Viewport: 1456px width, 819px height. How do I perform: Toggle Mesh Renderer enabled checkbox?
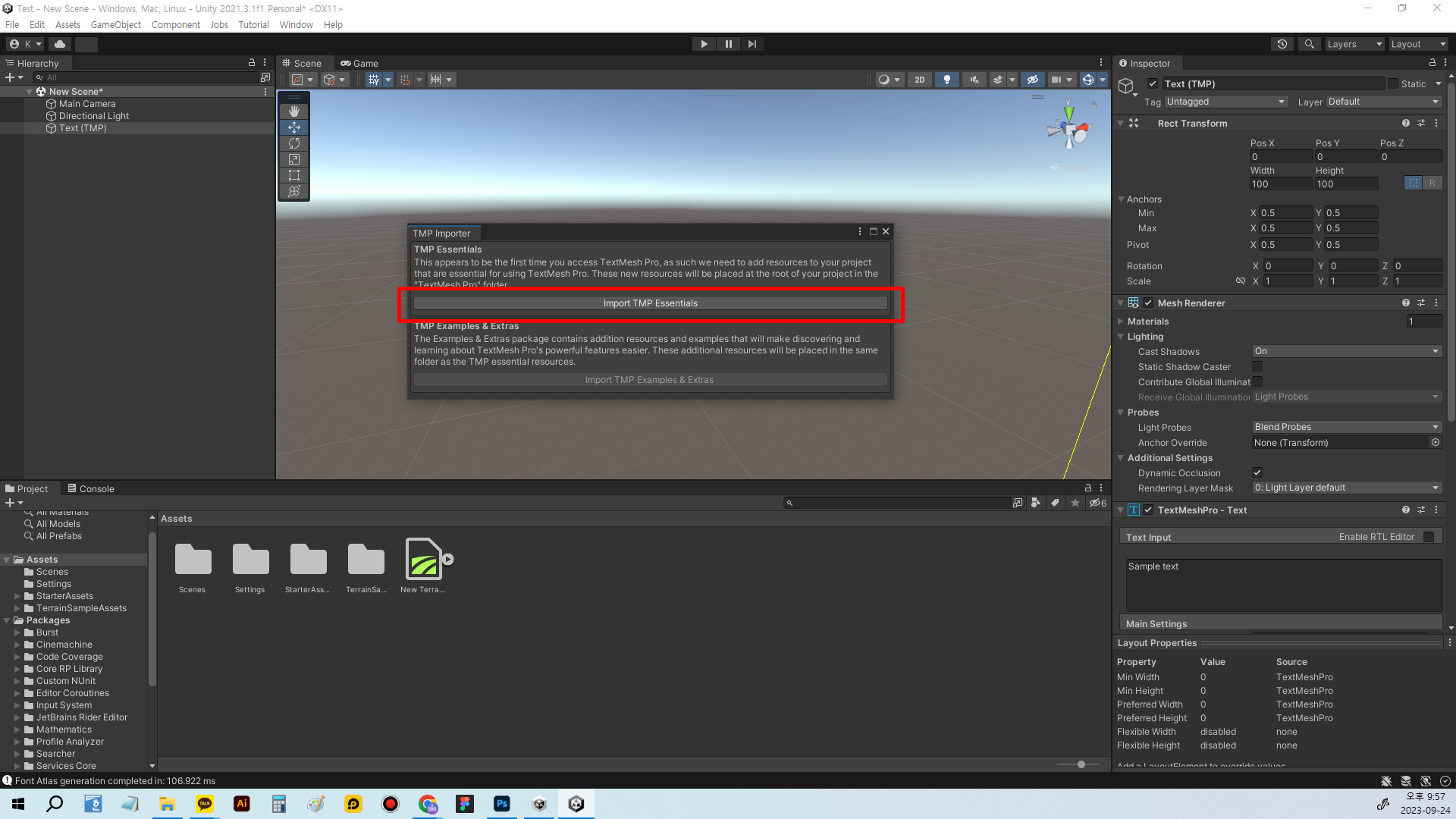tap(1148, 303)
